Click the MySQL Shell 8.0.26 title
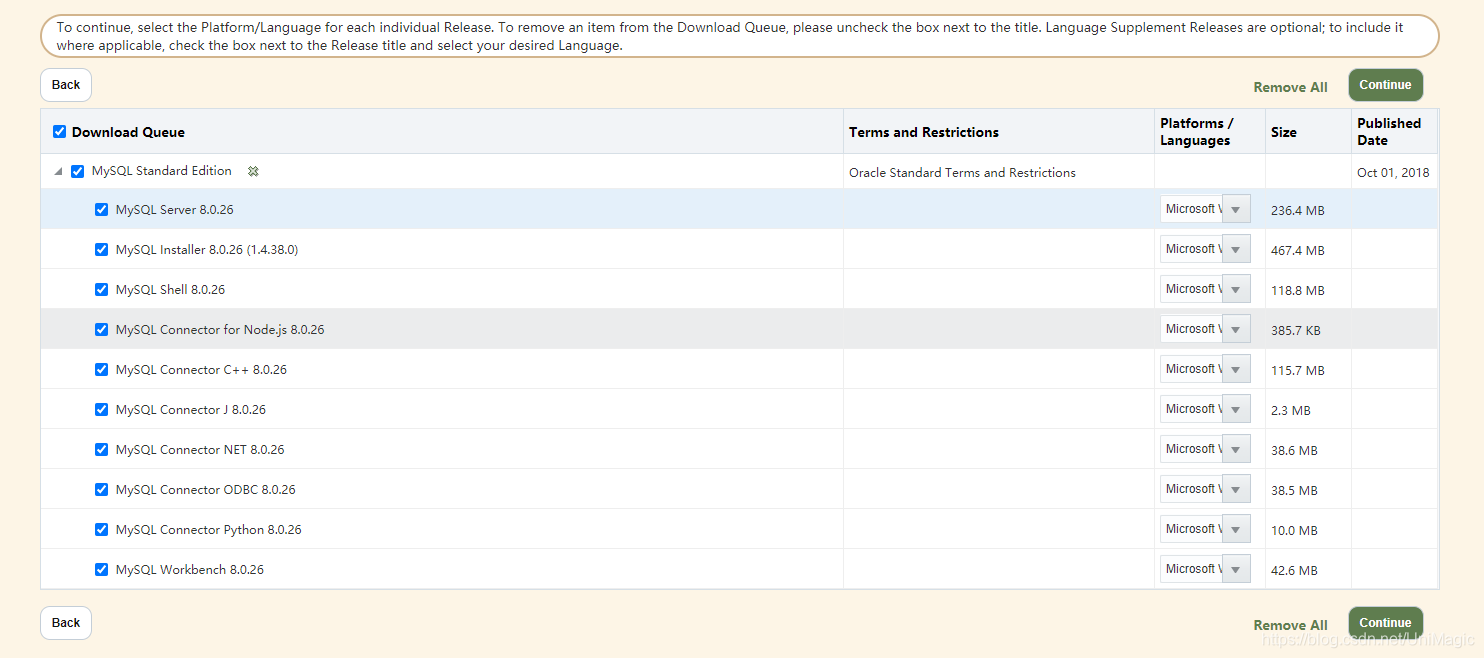Screen dimensions: 1484x658 click(170, 290)
